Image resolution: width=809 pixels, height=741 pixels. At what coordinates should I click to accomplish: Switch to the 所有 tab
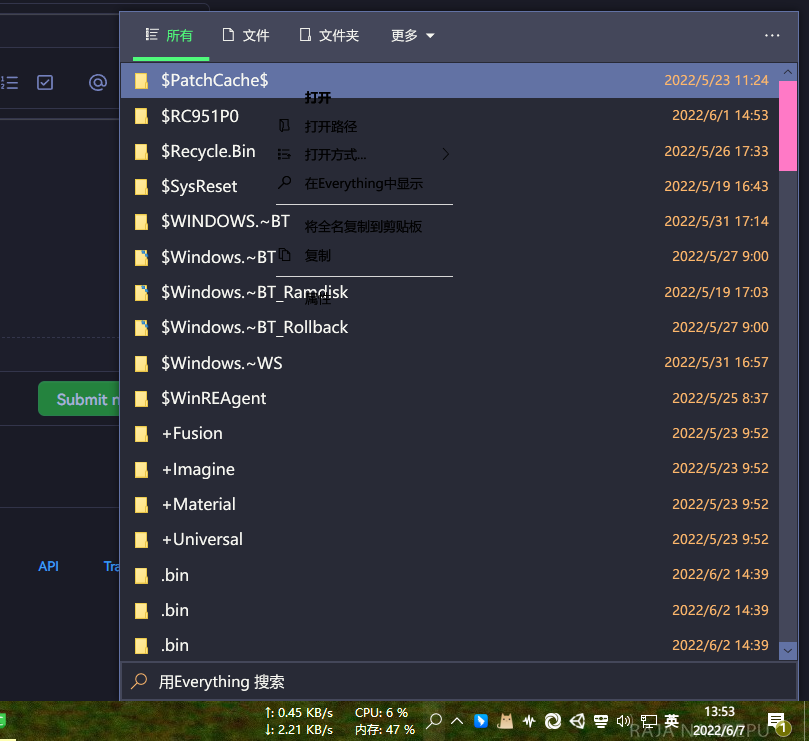170,36
